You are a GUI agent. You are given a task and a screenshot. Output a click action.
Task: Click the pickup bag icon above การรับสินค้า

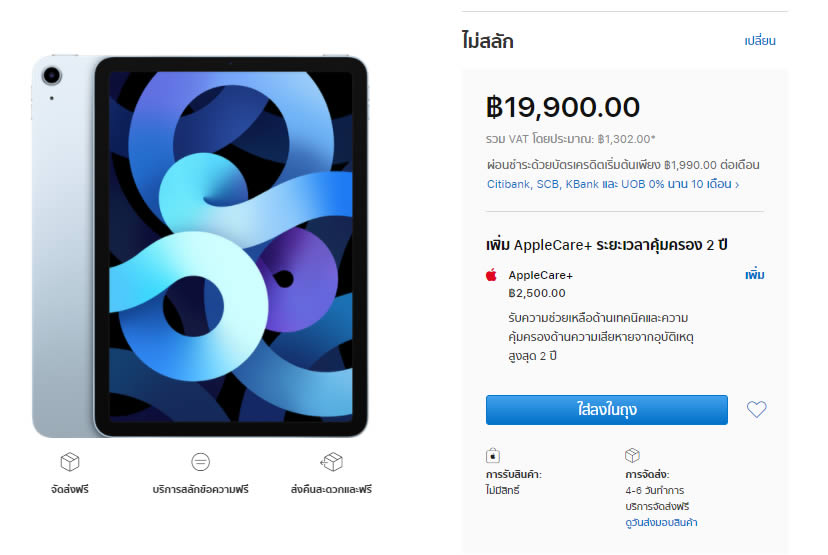[492, 455]
